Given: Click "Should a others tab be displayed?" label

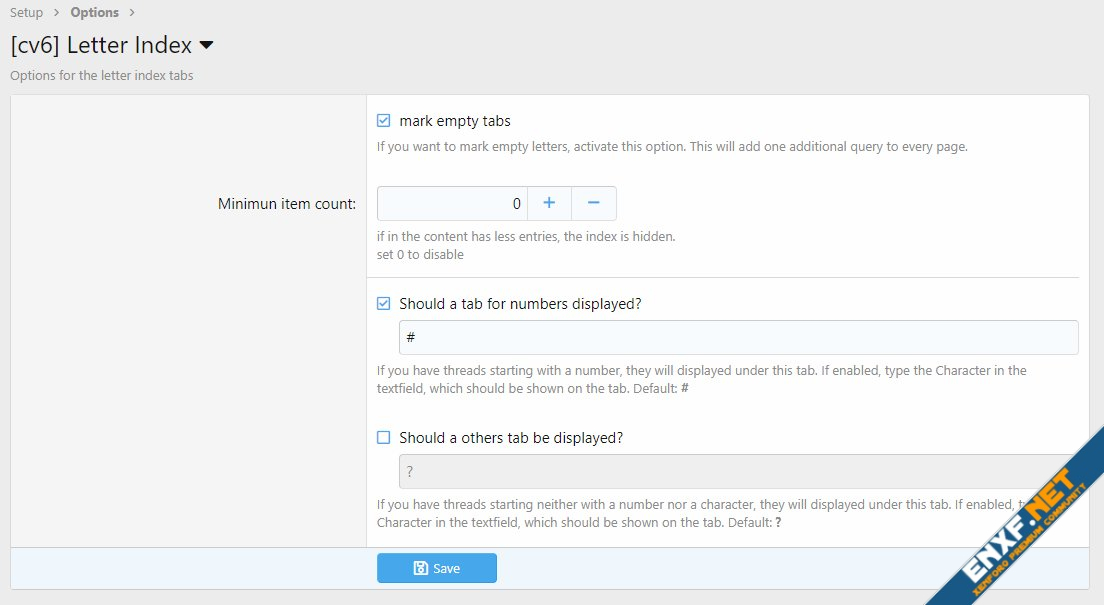Looking at the screenshot, I should 511,438.
